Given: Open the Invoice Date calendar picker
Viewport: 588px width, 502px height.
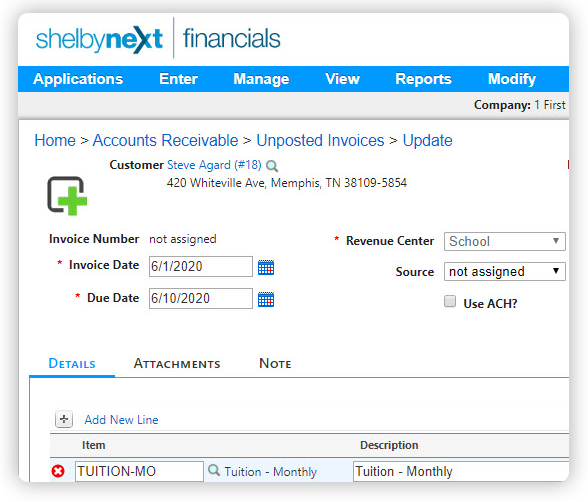Looking at the screenshot, I should point(266,267).
